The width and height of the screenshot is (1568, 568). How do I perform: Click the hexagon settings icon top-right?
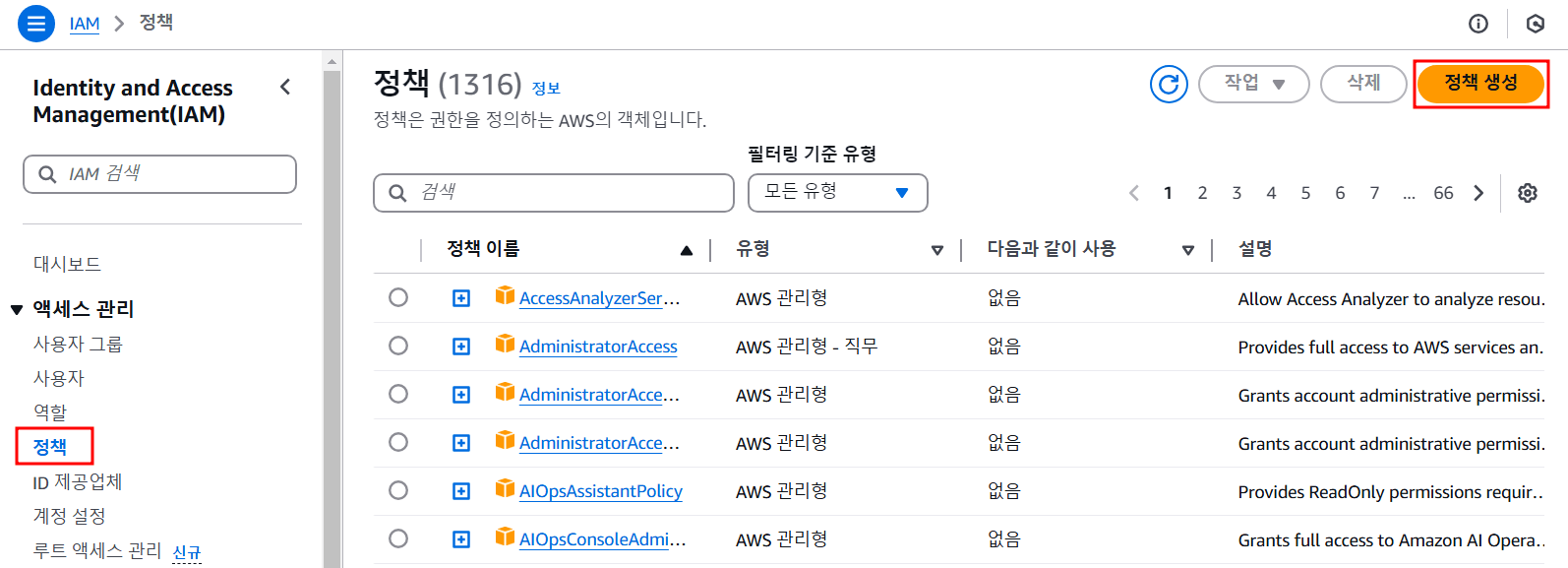pyautogui.click(x=1535, y=24)
